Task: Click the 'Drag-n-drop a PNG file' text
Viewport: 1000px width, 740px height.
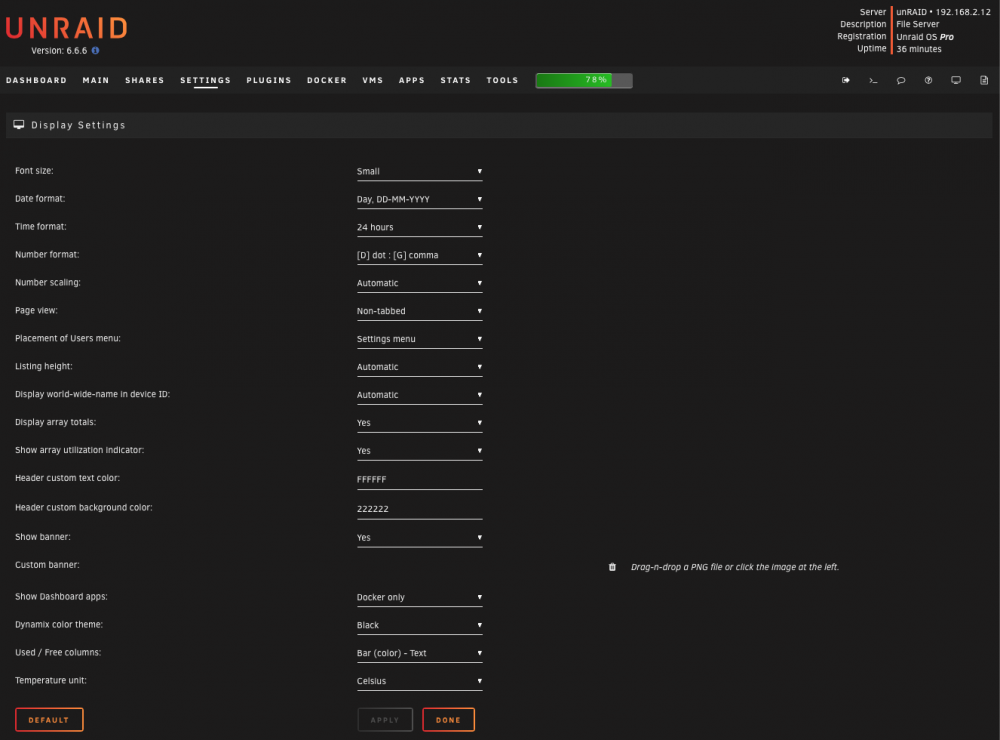Action: [735, 567]
